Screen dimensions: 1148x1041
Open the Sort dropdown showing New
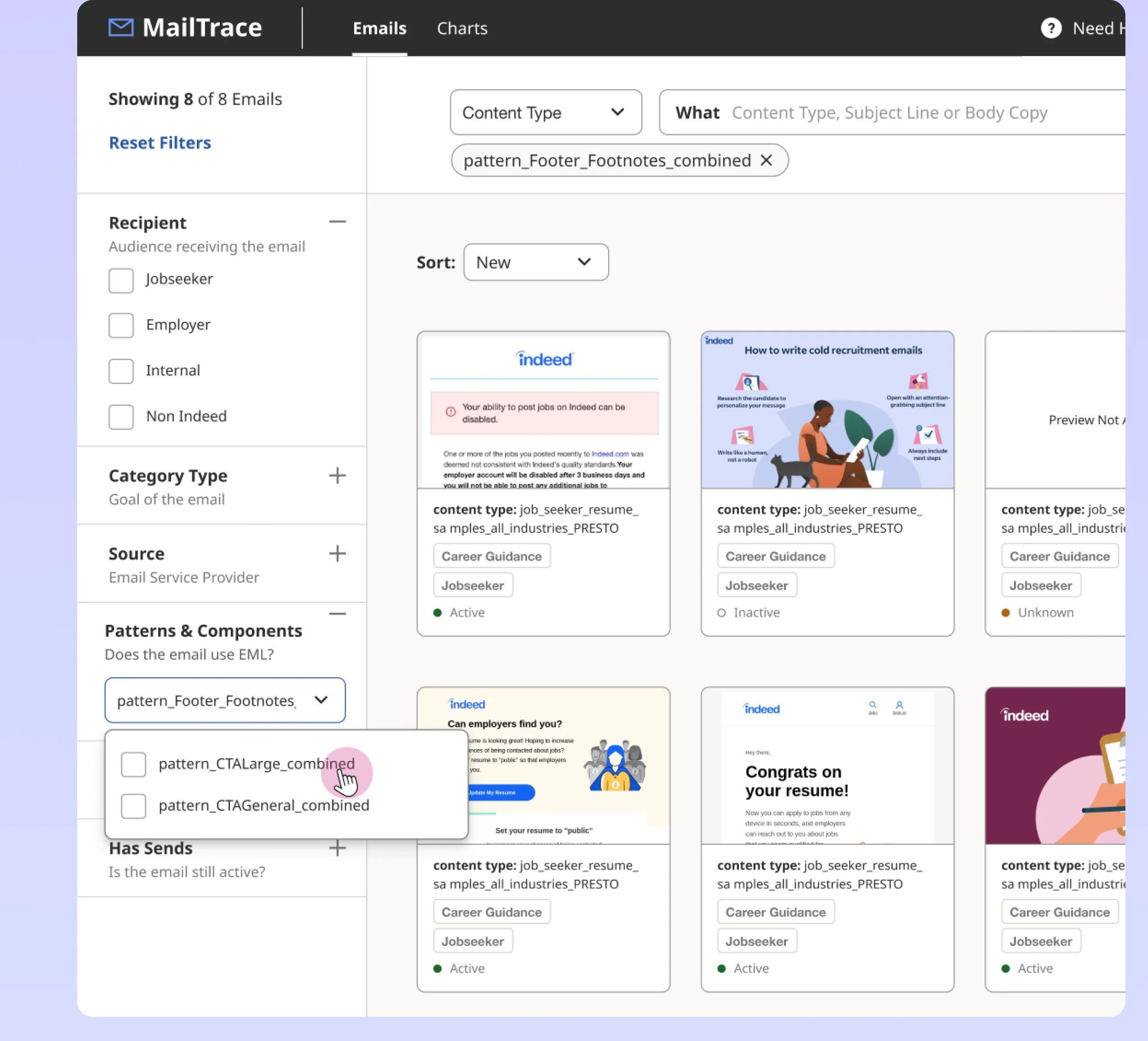[x=536, y=262]
